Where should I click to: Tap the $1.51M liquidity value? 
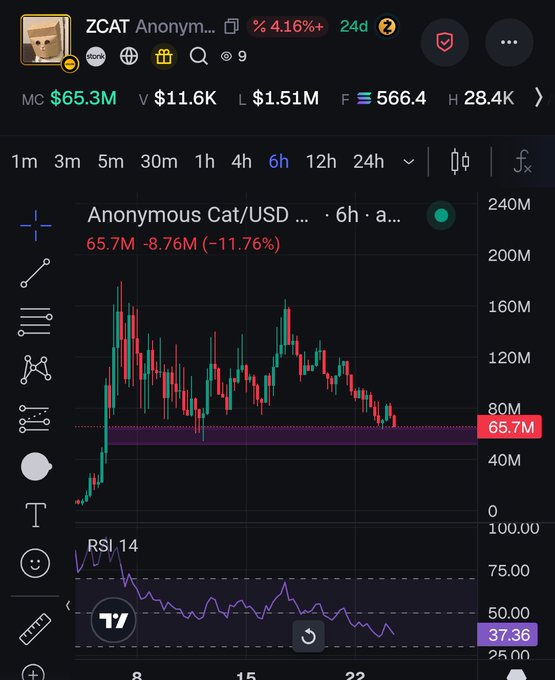285,98
